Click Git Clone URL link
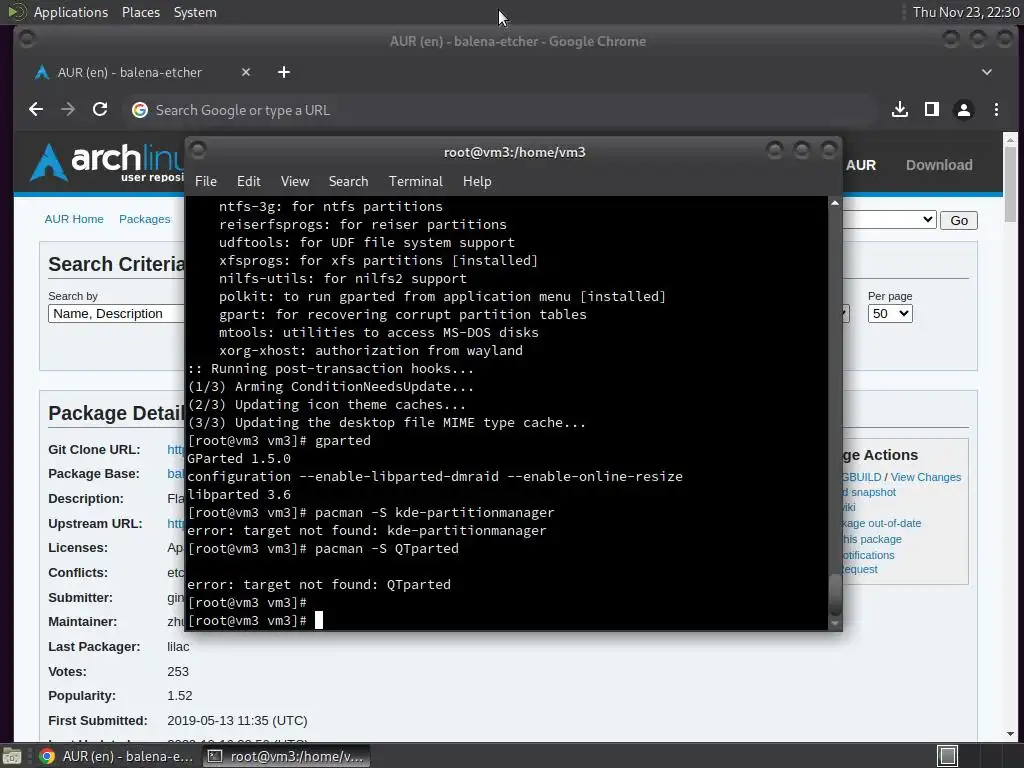1024x768 pixels. (176, 449)
